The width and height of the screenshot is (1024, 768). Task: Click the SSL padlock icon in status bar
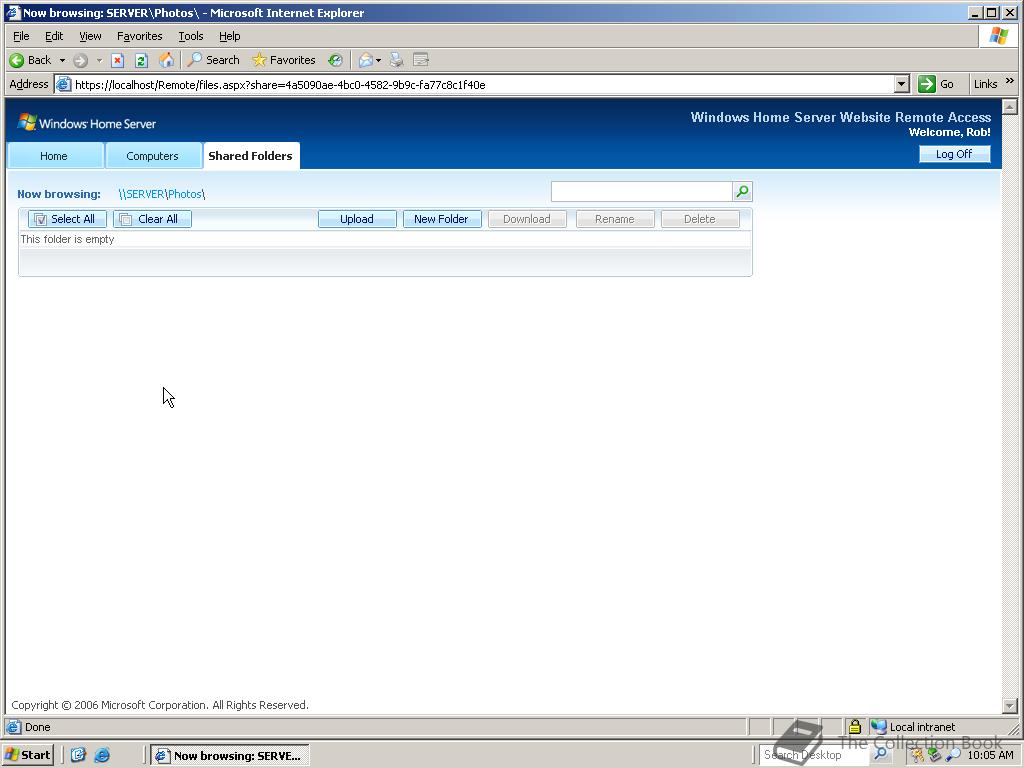[854, 726]
